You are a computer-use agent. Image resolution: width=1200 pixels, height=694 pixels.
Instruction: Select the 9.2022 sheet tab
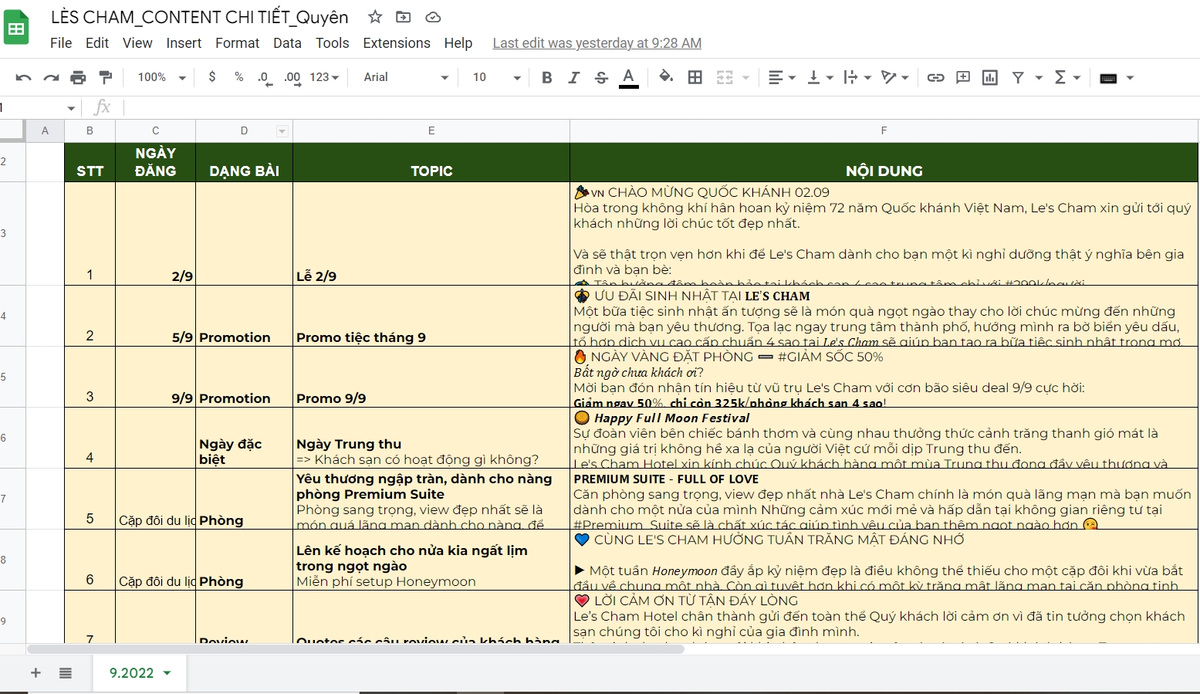(x=140, y=673)
